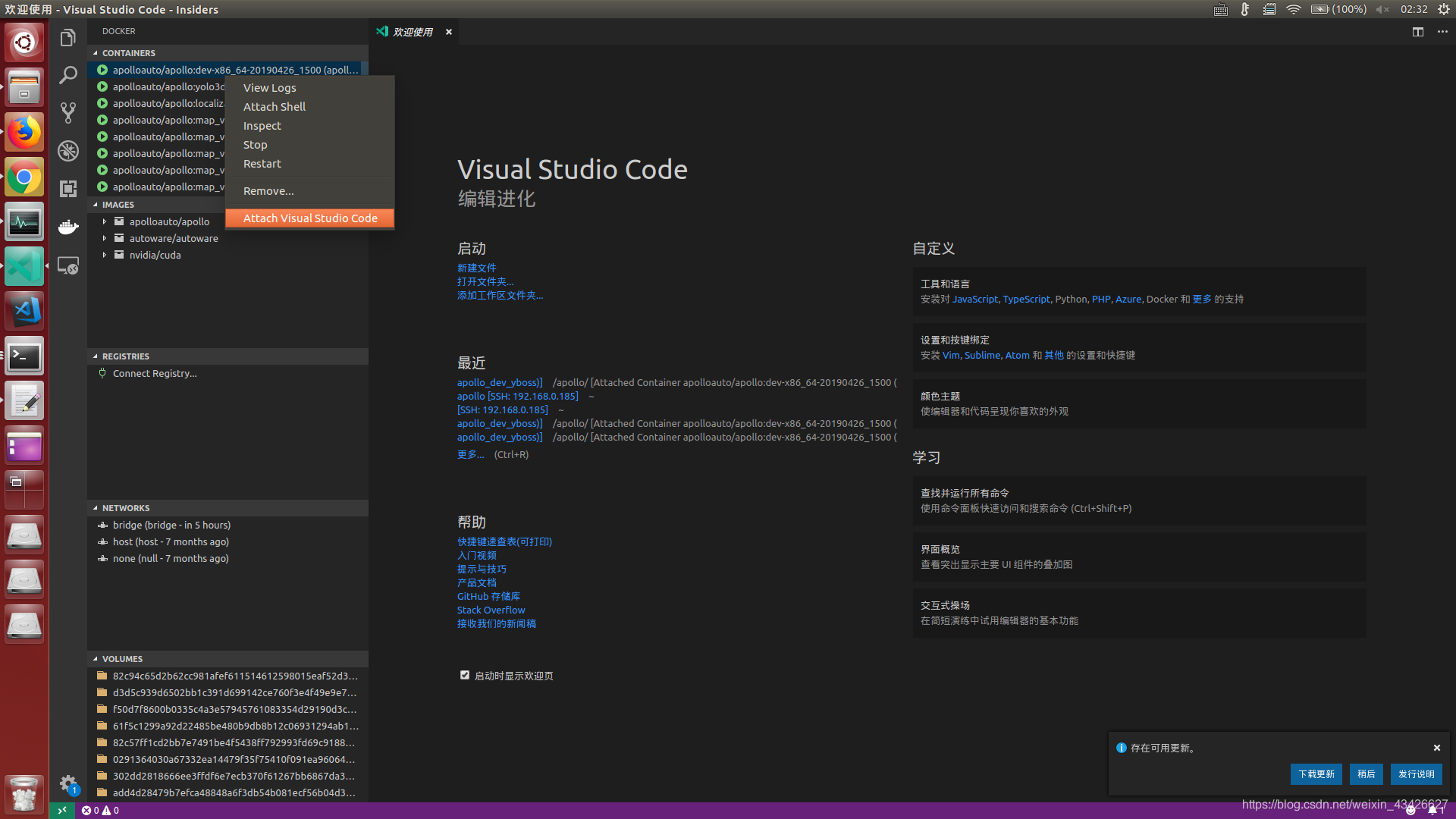Launch Chrome from the Ubuntu dock
Screen dimensions: 1456x819
click(x=24, y=177)
